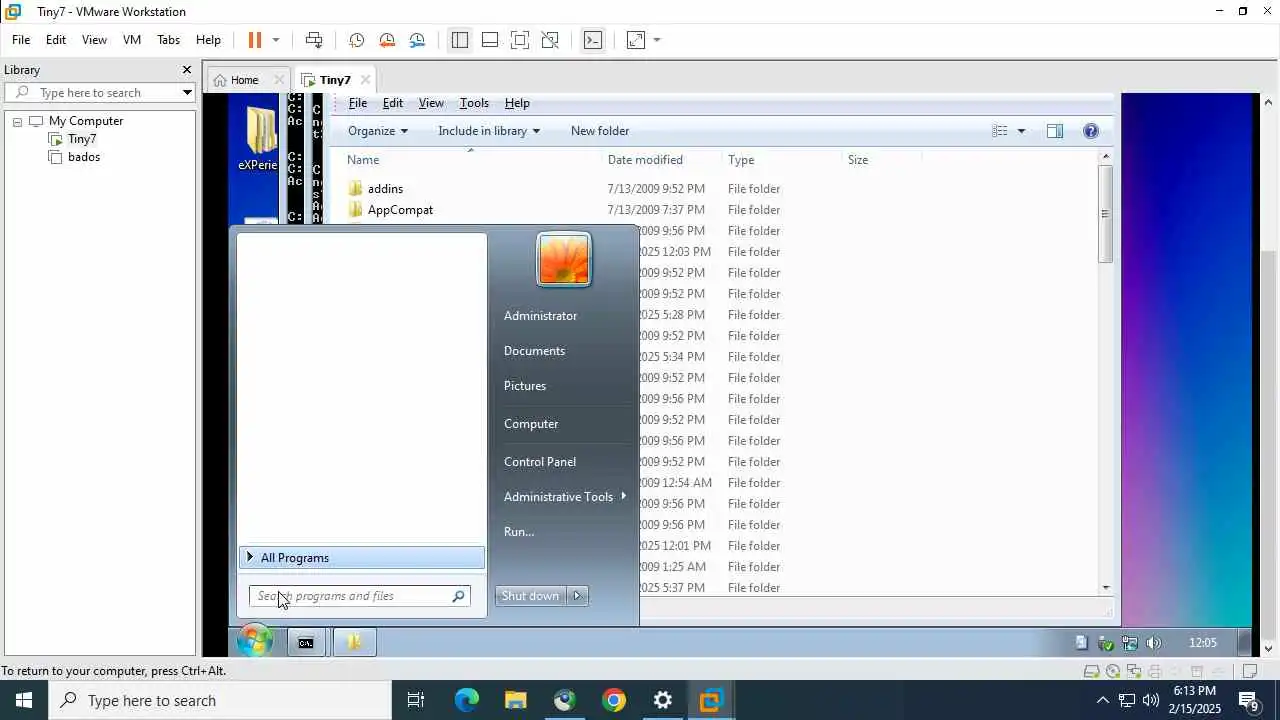This screenshot has height=720, width=1280.
Task: Open the stretch mode dropdown arrow
Action: pyautogui.click(x=657, y=40)
